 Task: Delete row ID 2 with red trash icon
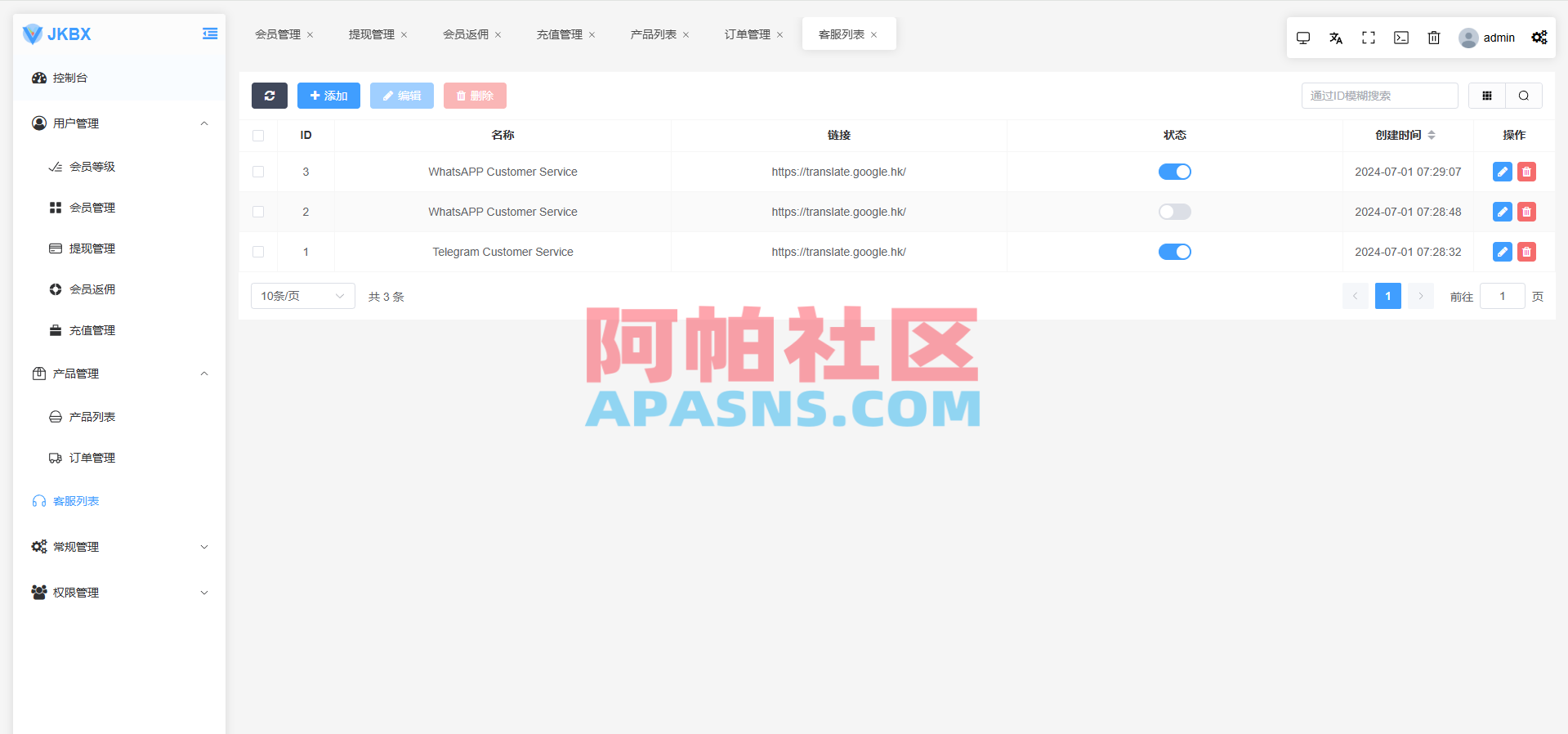pos(1526,212)
